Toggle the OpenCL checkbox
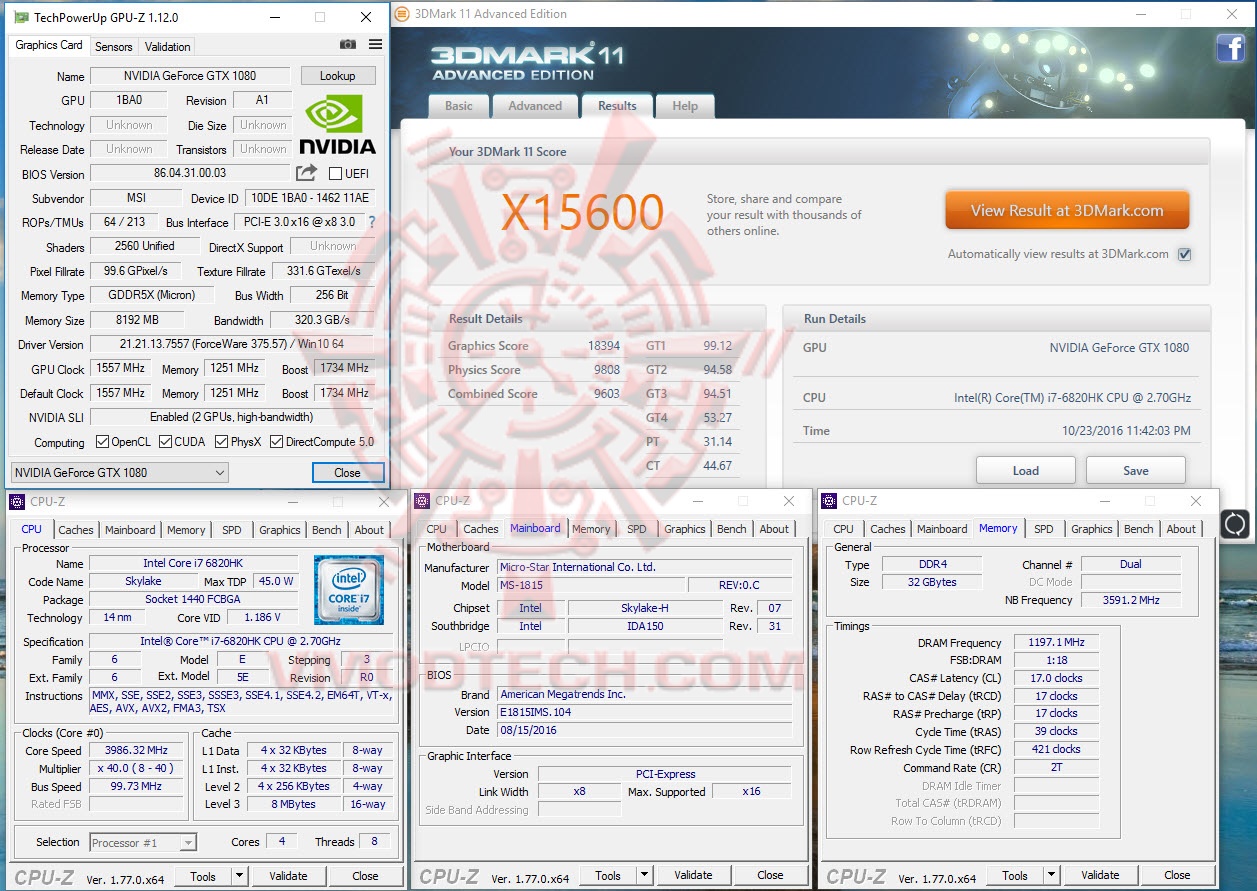Screen dimensions: 1257x891 (102, 442)
